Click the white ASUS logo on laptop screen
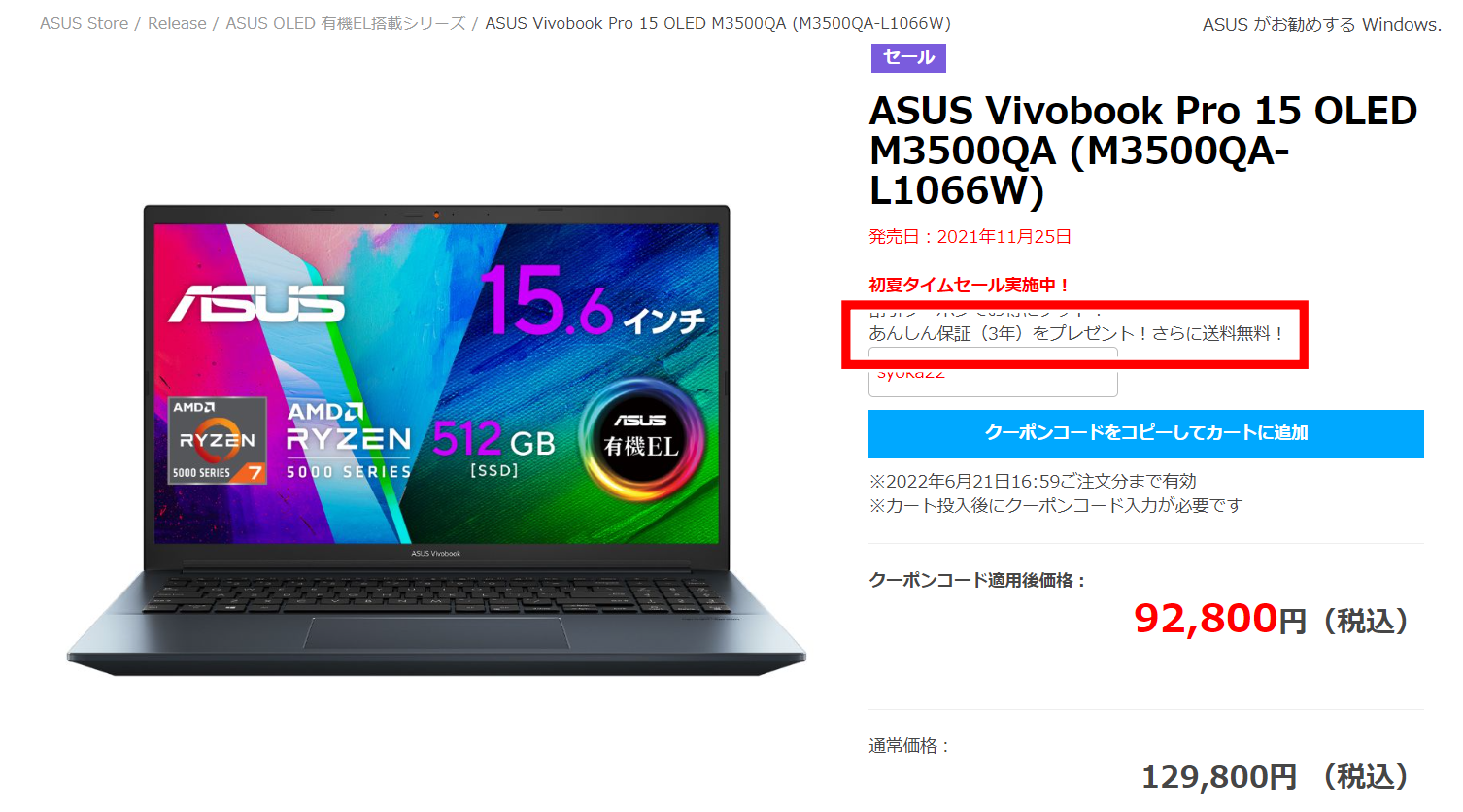 (x=257, y=305)
